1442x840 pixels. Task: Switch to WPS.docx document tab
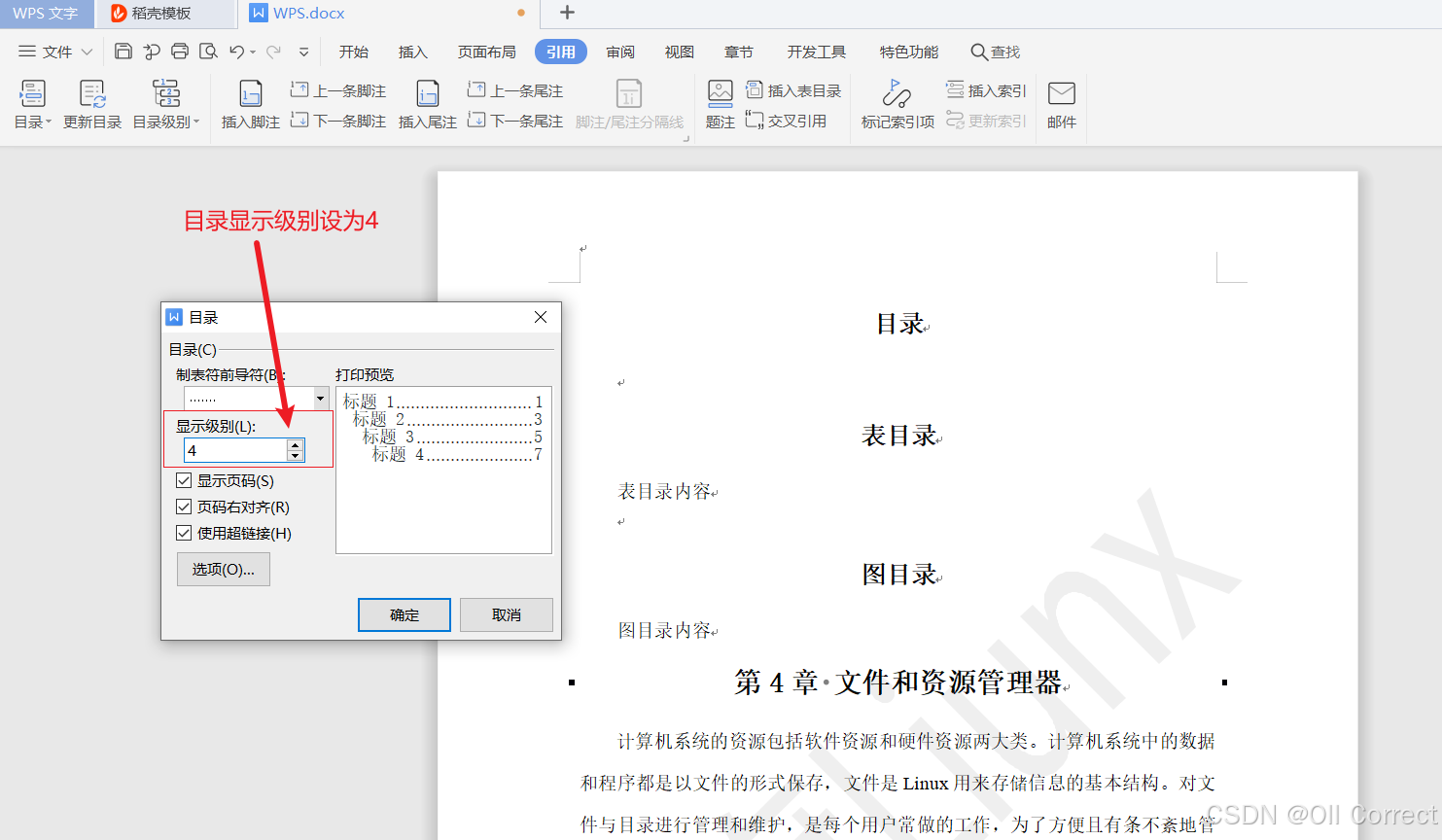tap(389, 14)
